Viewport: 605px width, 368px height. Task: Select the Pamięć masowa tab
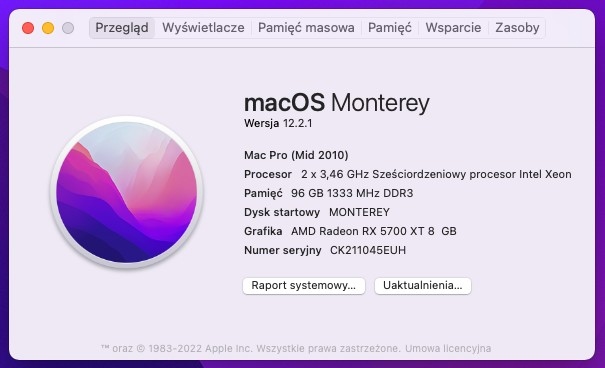coord(306,28)
